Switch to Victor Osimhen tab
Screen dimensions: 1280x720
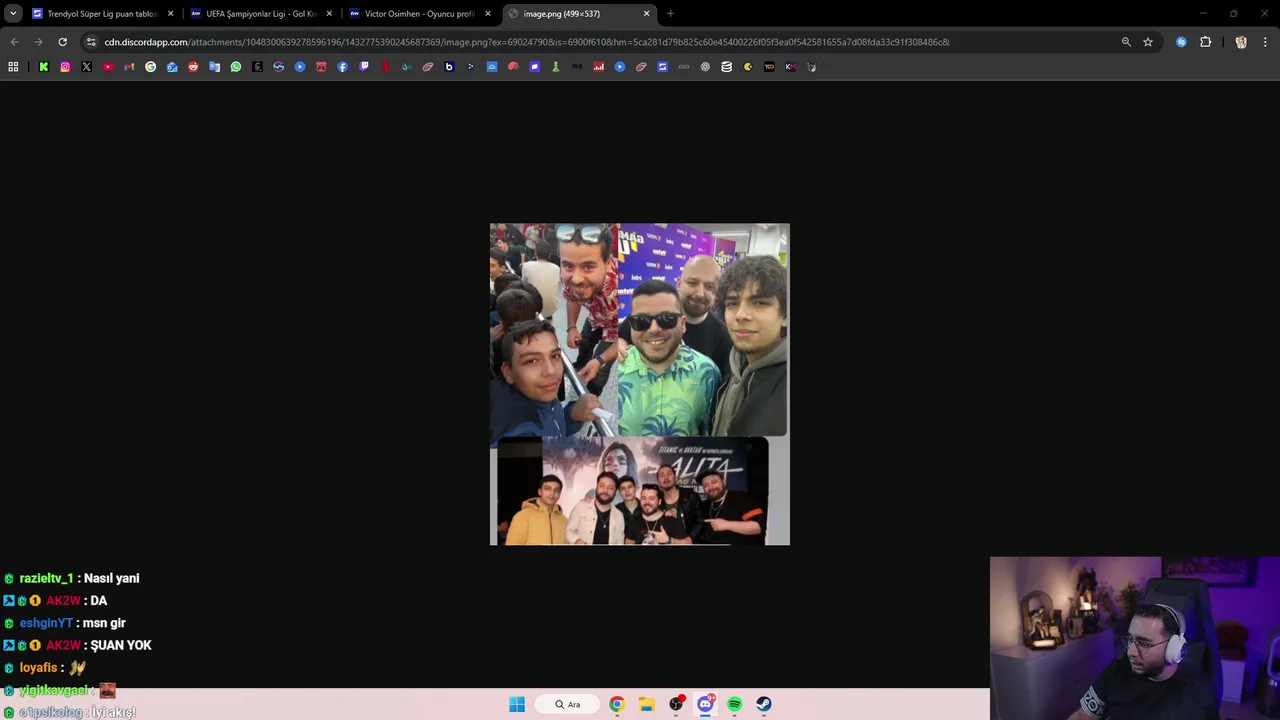point(420,14)
